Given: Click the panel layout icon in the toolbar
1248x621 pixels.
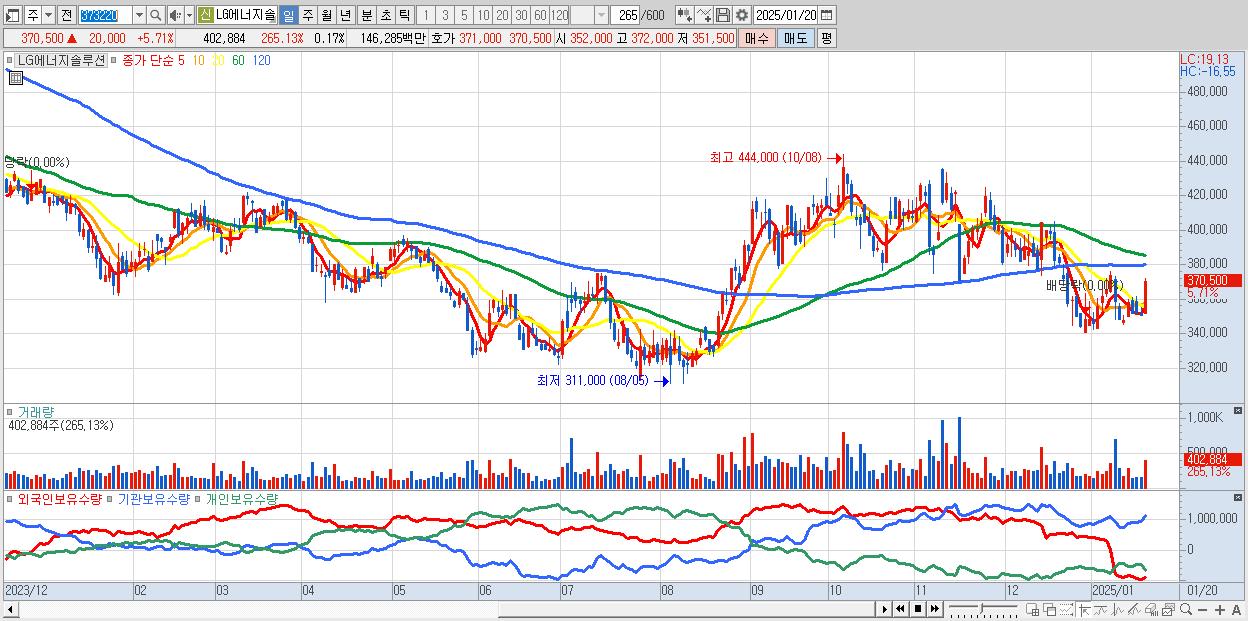Looking at the screenshot, I should pos(12,16).
